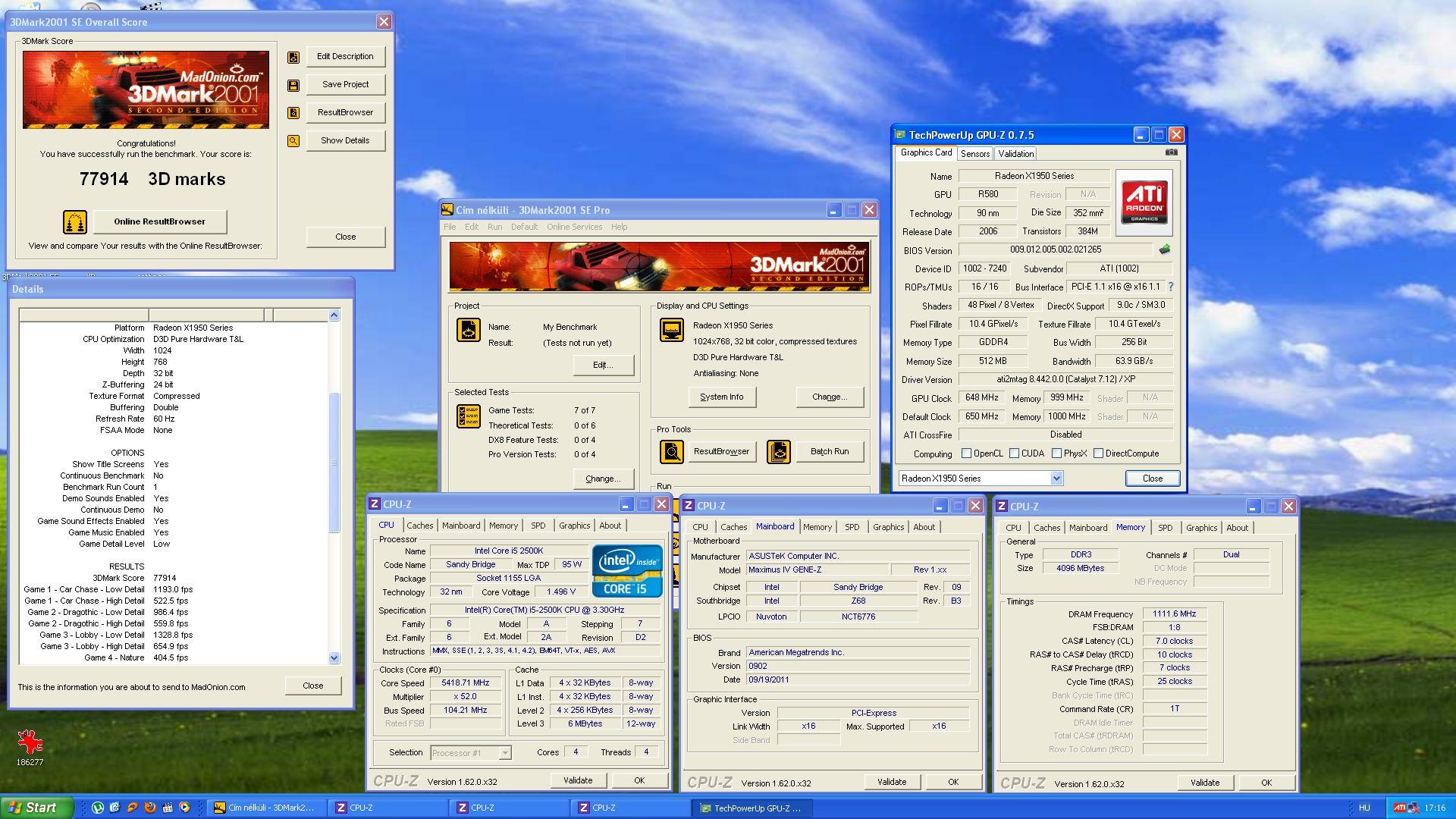
Task: Click the Edit Description button
Action: (345, 57)
